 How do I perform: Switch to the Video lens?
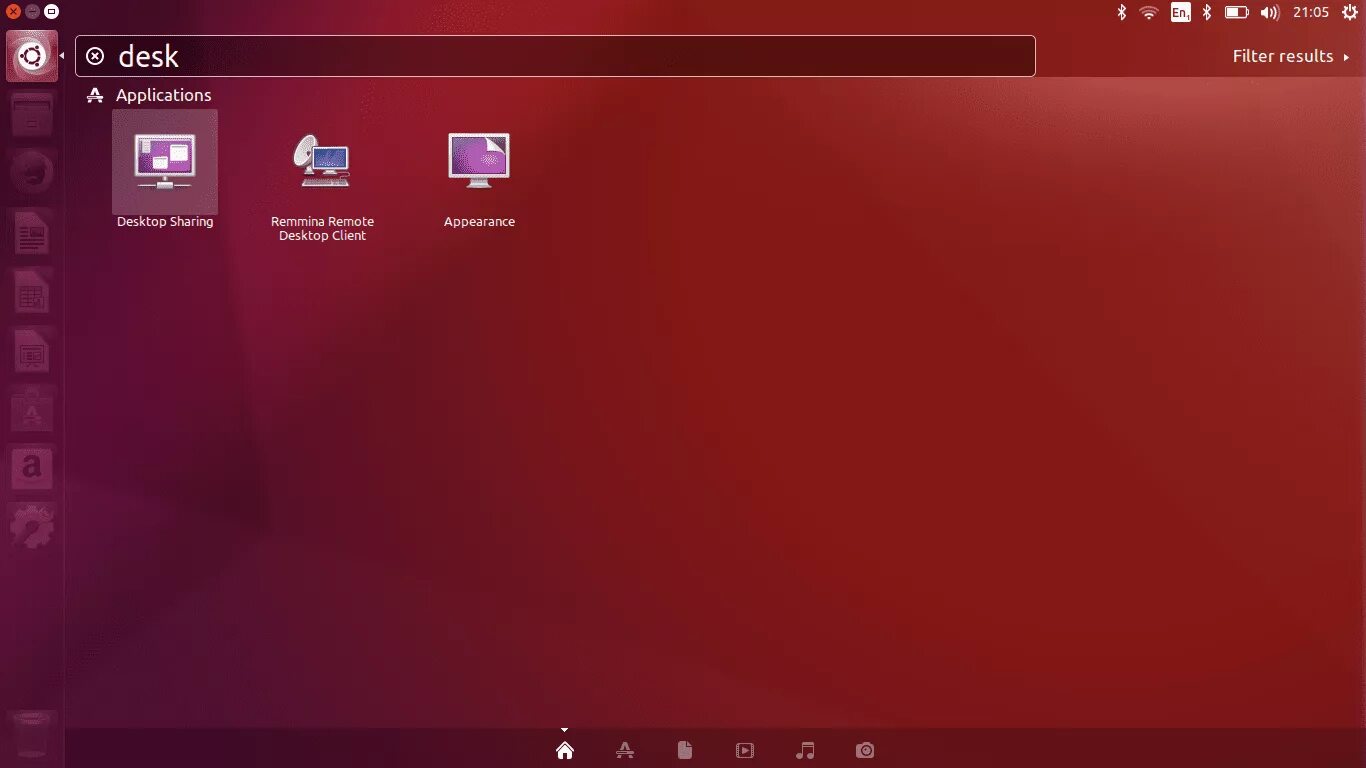click(x=745, y=750)
